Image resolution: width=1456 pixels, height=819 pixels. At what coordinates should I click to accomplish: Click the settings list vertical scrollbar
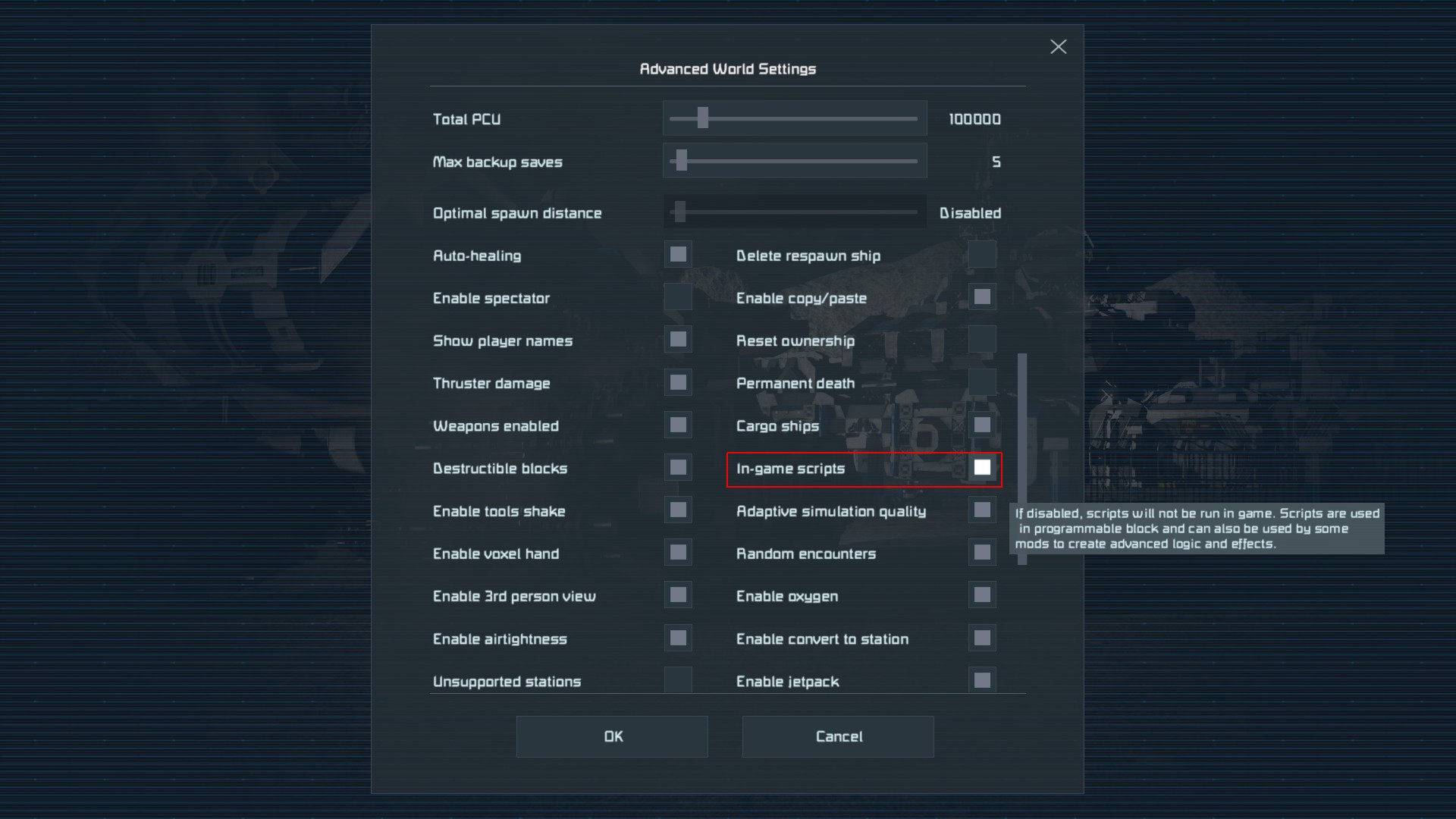coord(1022,459)
